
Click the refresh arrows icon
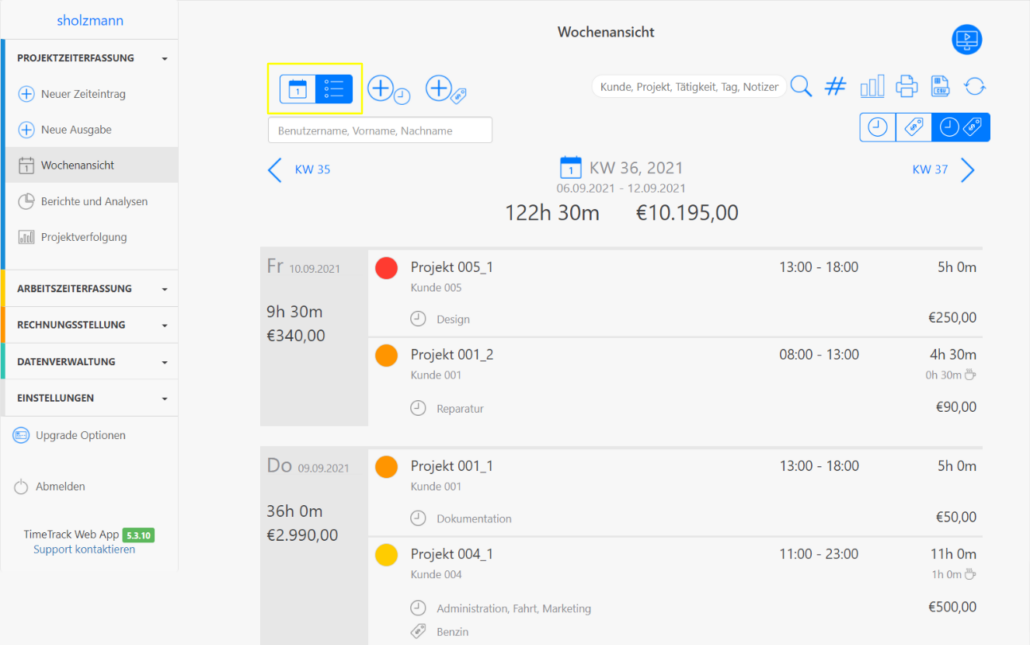(975, 87)
